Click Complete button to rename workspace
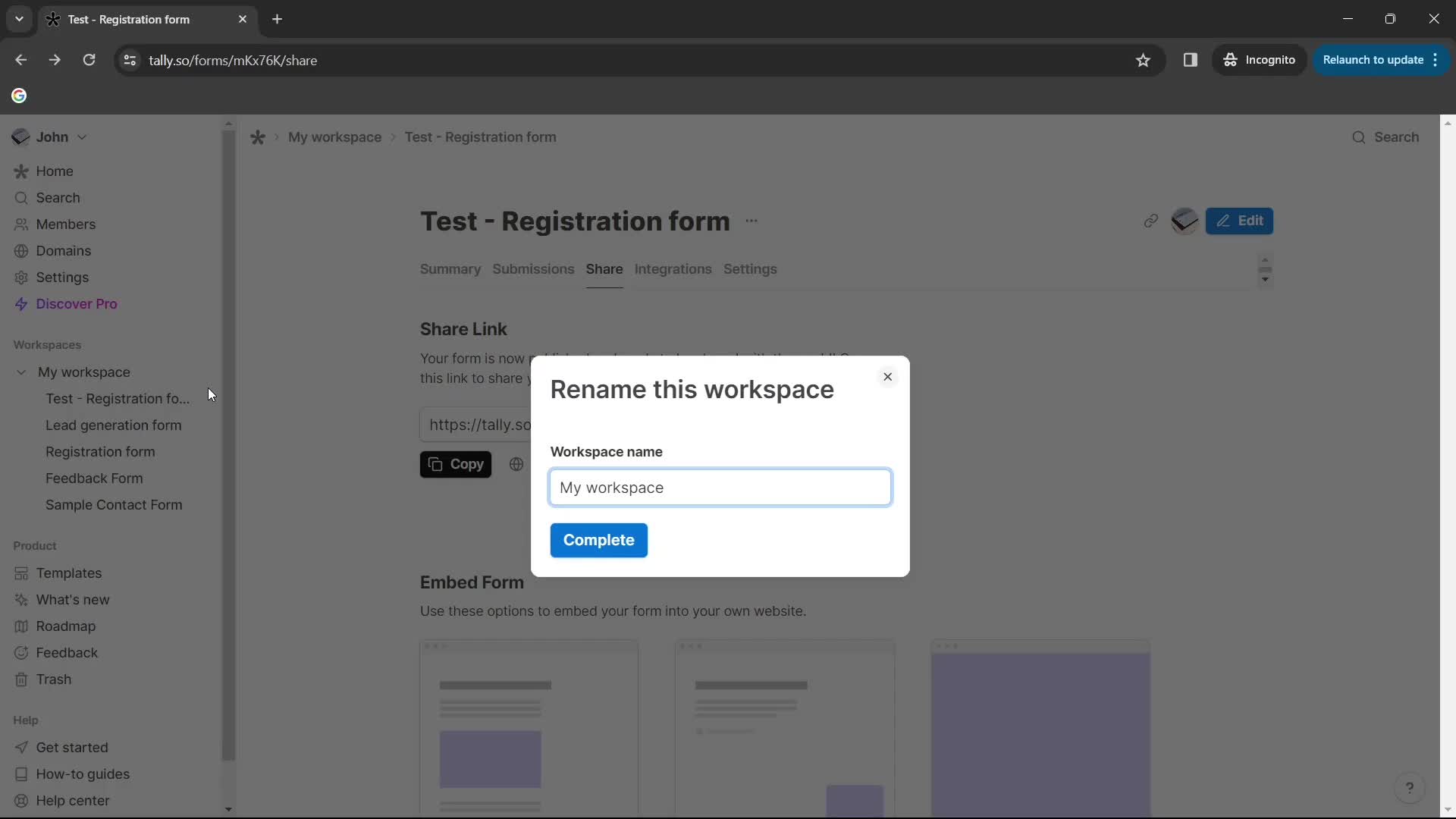This screenshot has height=819, width=1456. [x=600, y=541]
